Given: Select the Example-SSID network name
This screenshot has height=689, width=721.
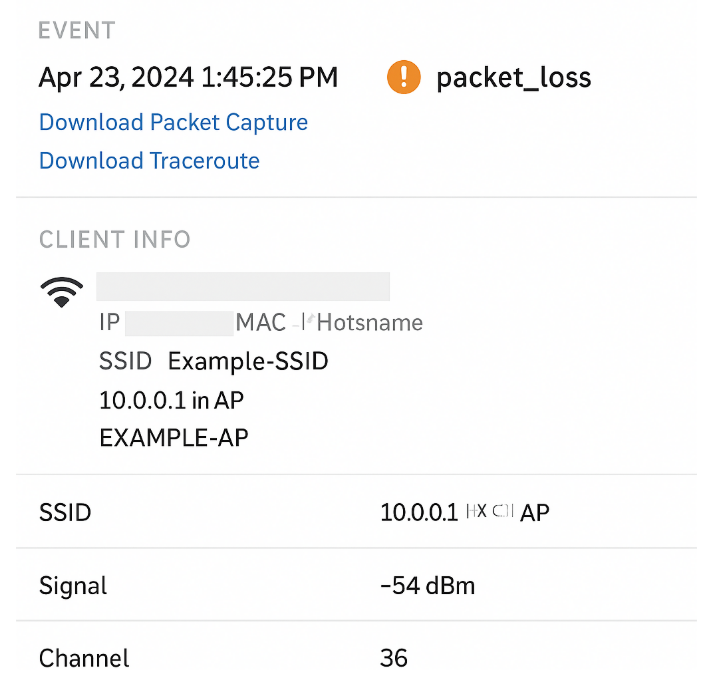Looking at the screenshot, I should tap(248, 361).
